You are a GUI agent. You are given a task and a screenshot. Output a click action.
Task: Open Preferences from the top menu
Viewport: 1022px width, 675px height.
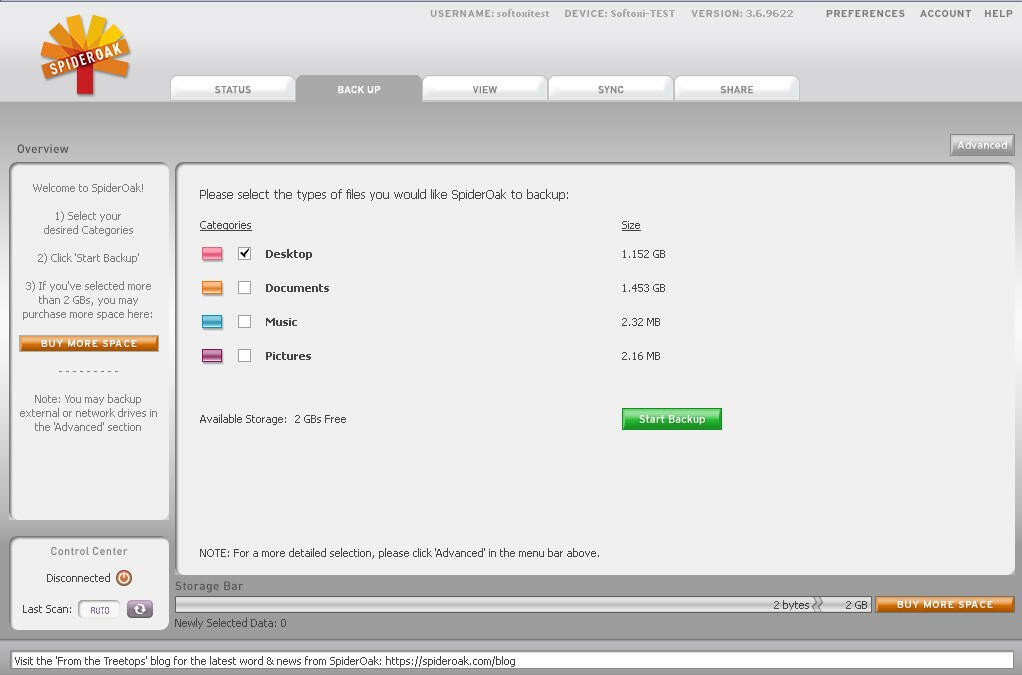click(865, 14)
